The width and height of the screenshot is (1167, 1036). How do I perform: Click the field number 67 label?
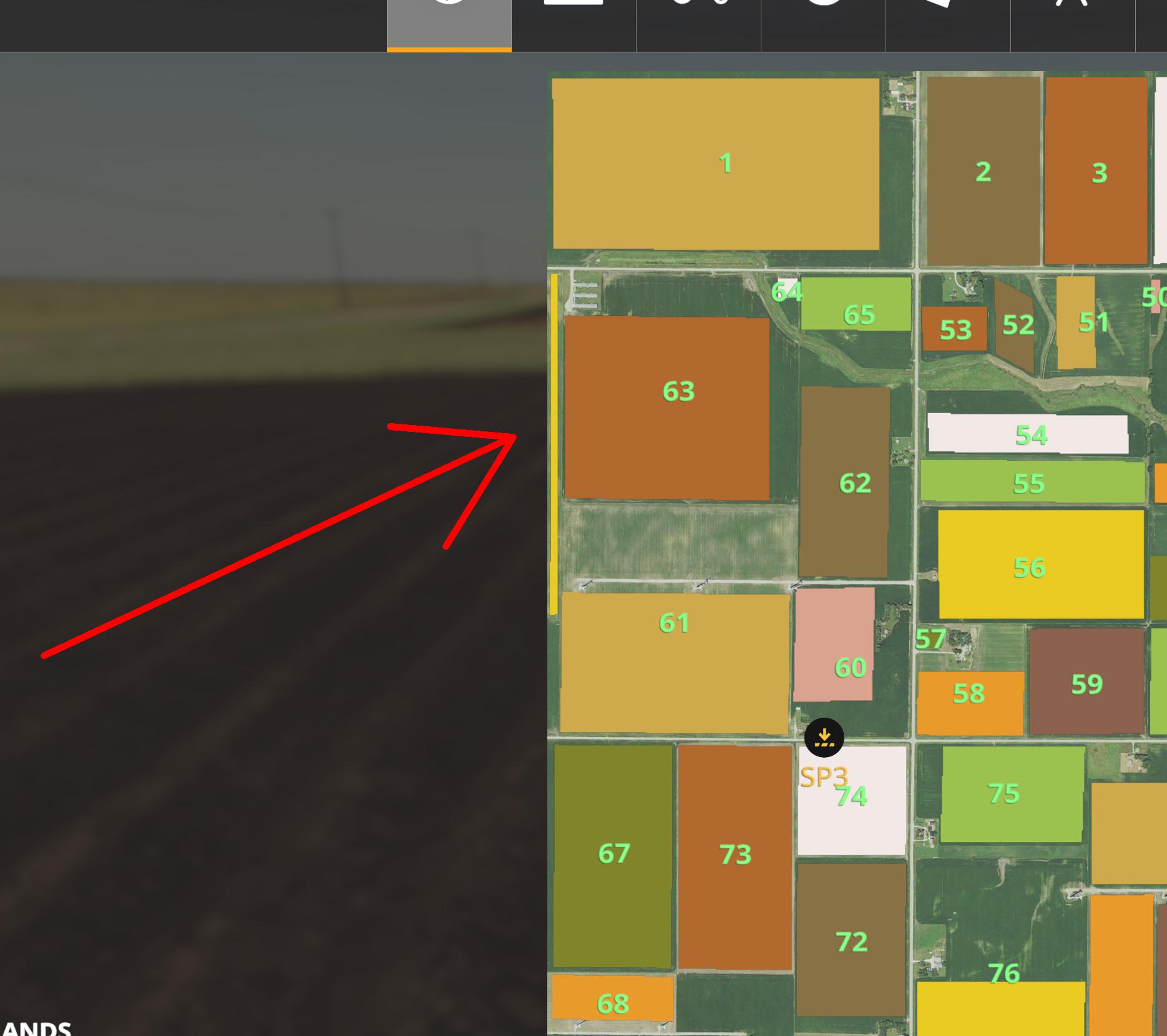[614, 853]
